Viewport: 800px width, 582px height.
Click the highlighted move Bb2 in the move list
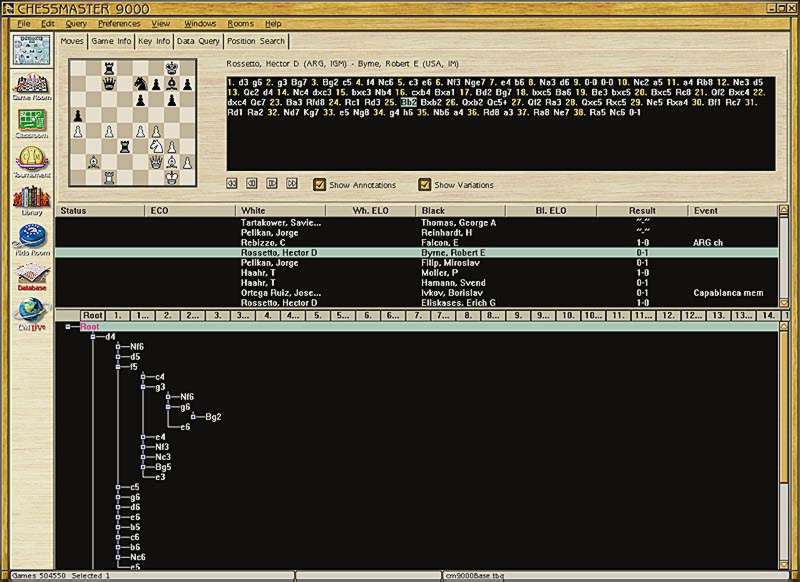tap(409, 102)
